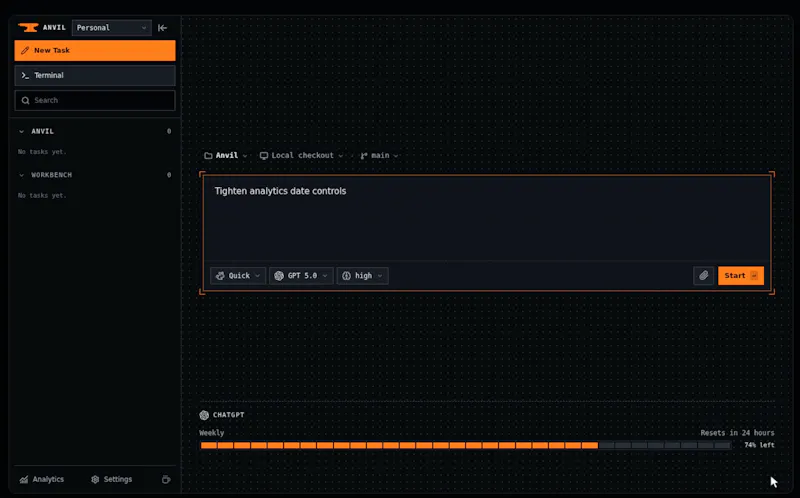Click the CHATGPT usage heading
This screenshot has width=800, height=498.
[229, 415]
